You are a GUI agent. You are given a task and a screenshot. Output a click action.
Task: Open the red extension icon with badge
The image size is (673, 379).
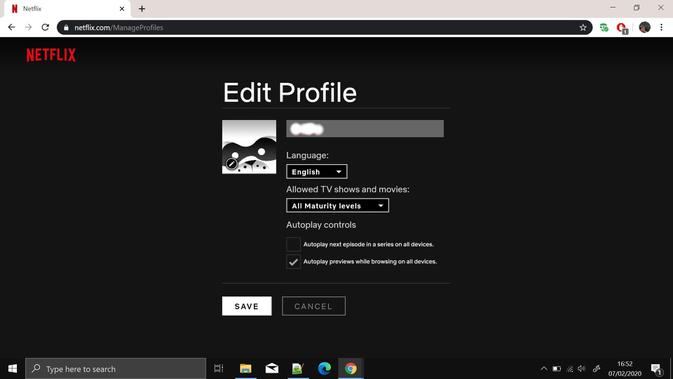pos(621,28)
